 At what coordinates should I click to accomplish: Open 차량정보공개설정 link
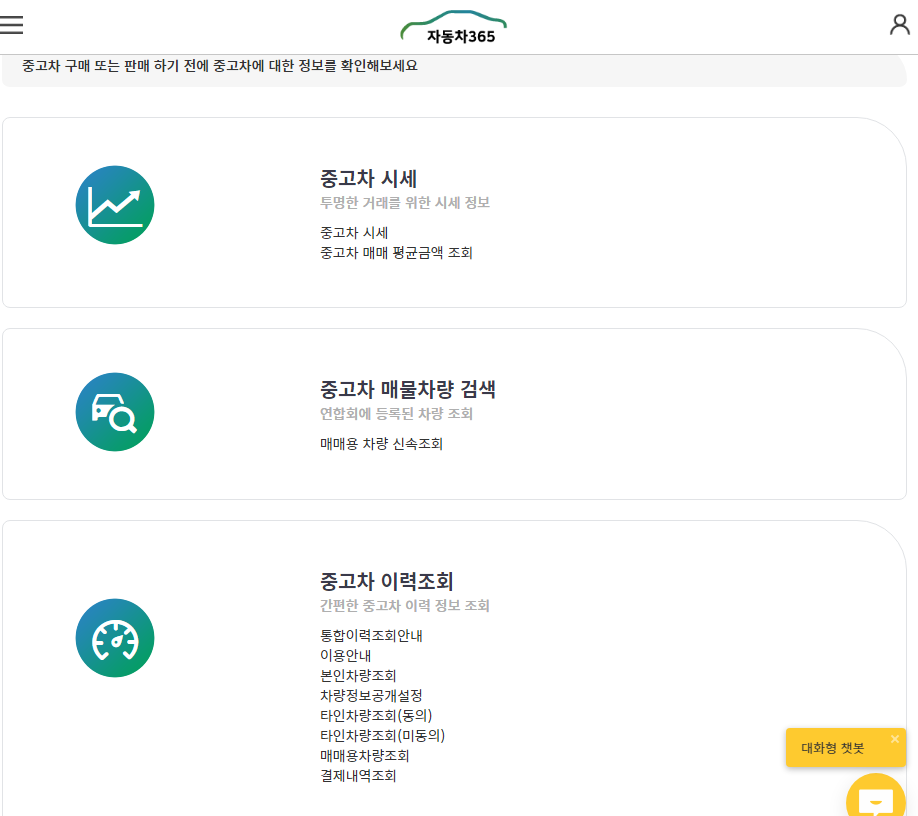(371, 695)
